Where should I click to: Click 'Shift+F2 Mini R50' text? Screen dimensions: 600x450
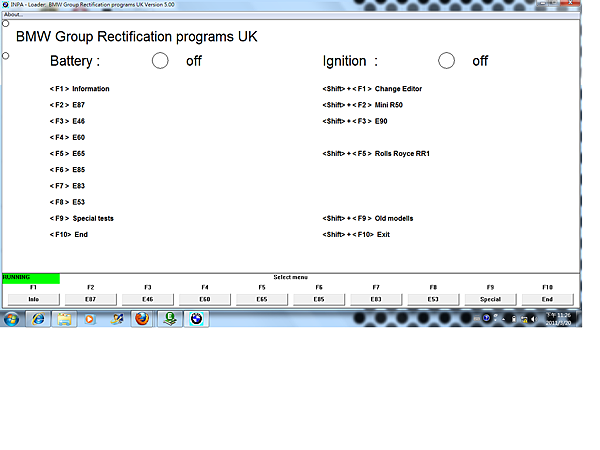click(363, 105)
